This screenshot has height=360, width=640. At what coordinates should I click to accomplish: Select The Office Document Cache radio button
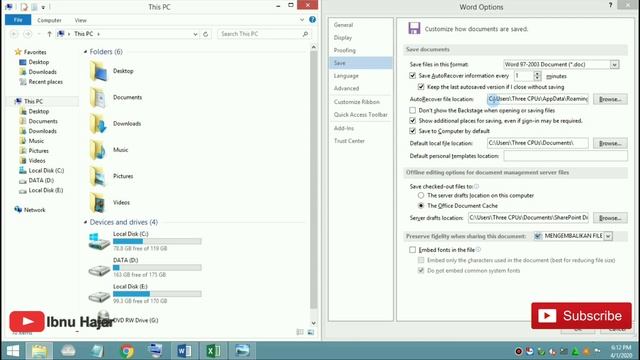click(421, 206)
